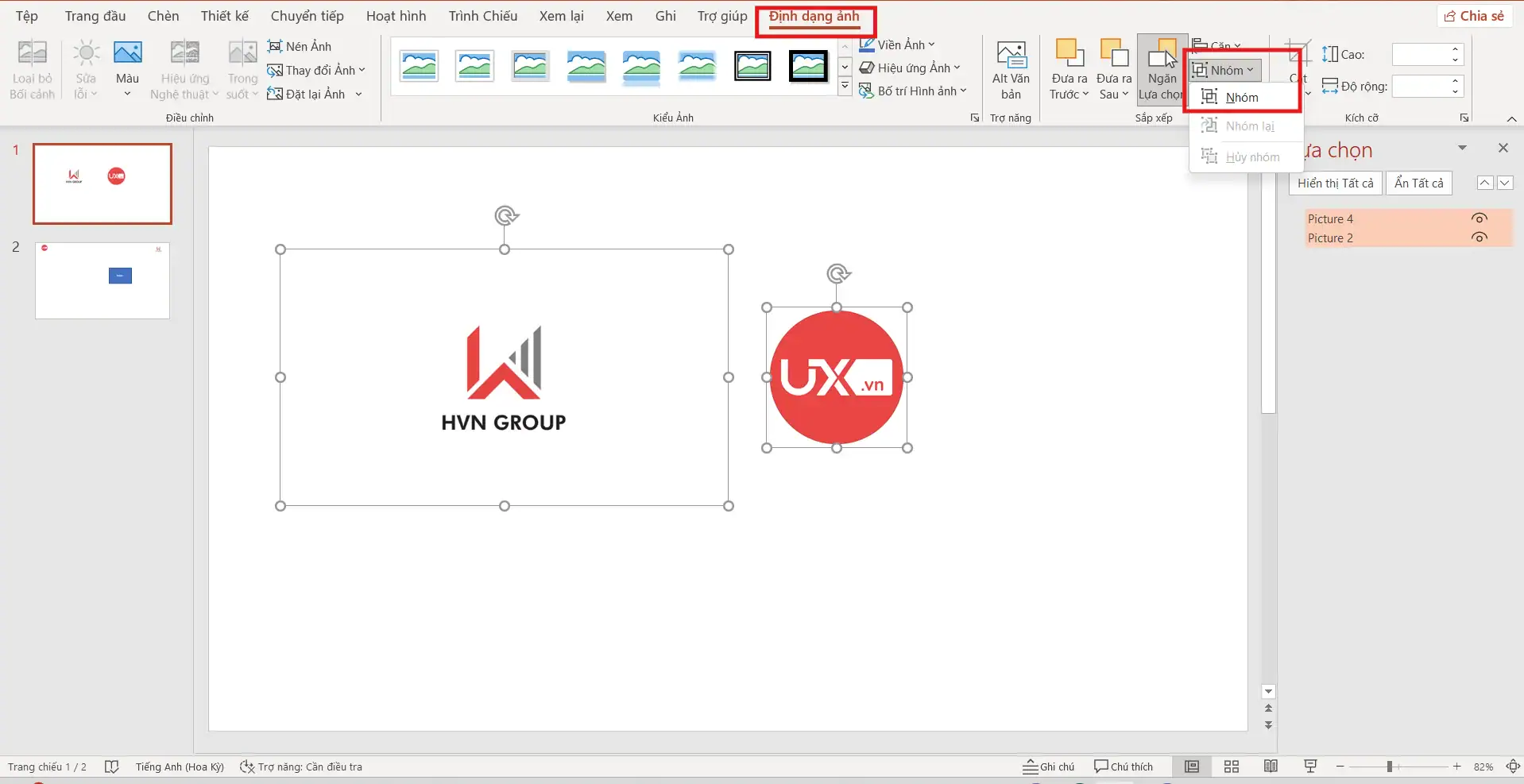
Task: Hide Picture 4 using eye icon
Action: (1479, 218)
